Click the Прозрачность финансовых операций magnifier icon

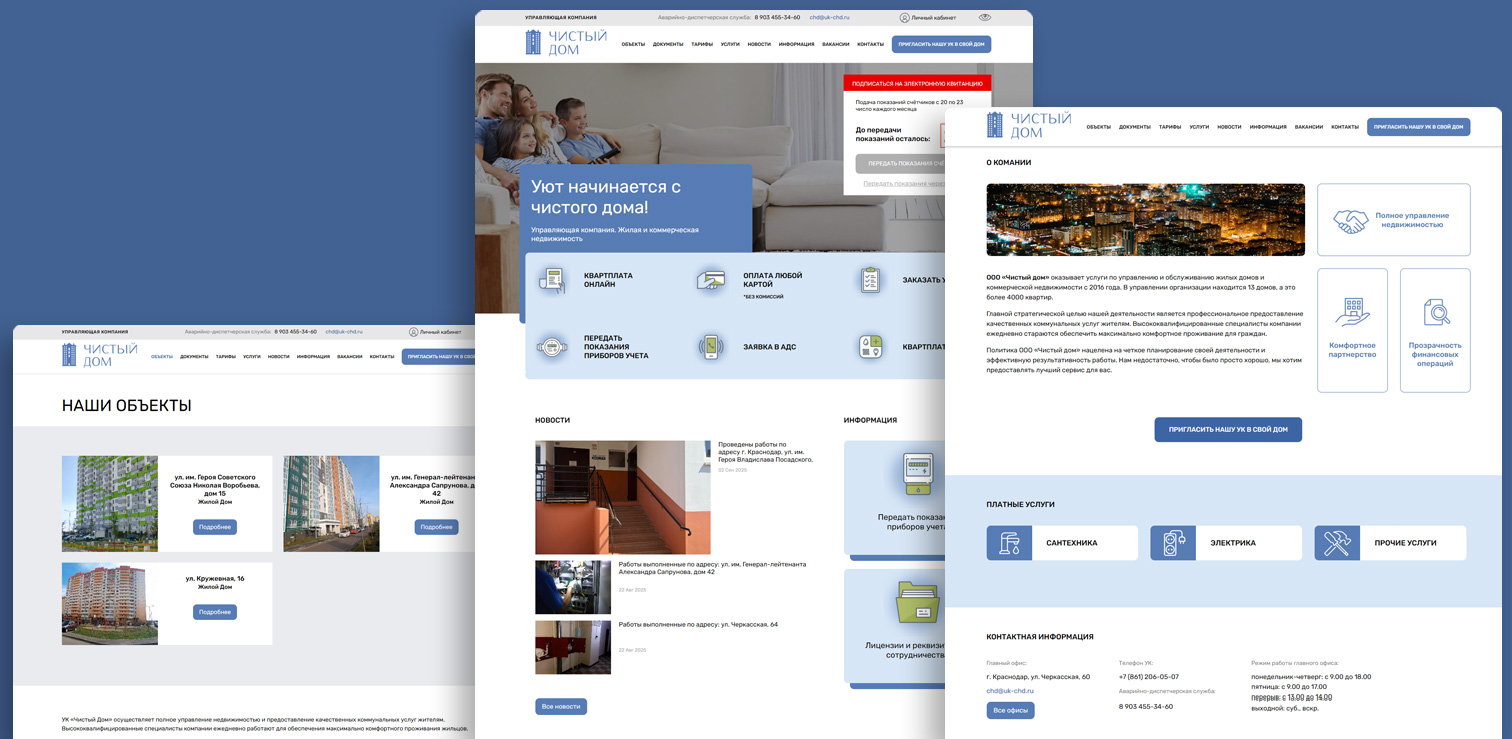click(1435, 312)
